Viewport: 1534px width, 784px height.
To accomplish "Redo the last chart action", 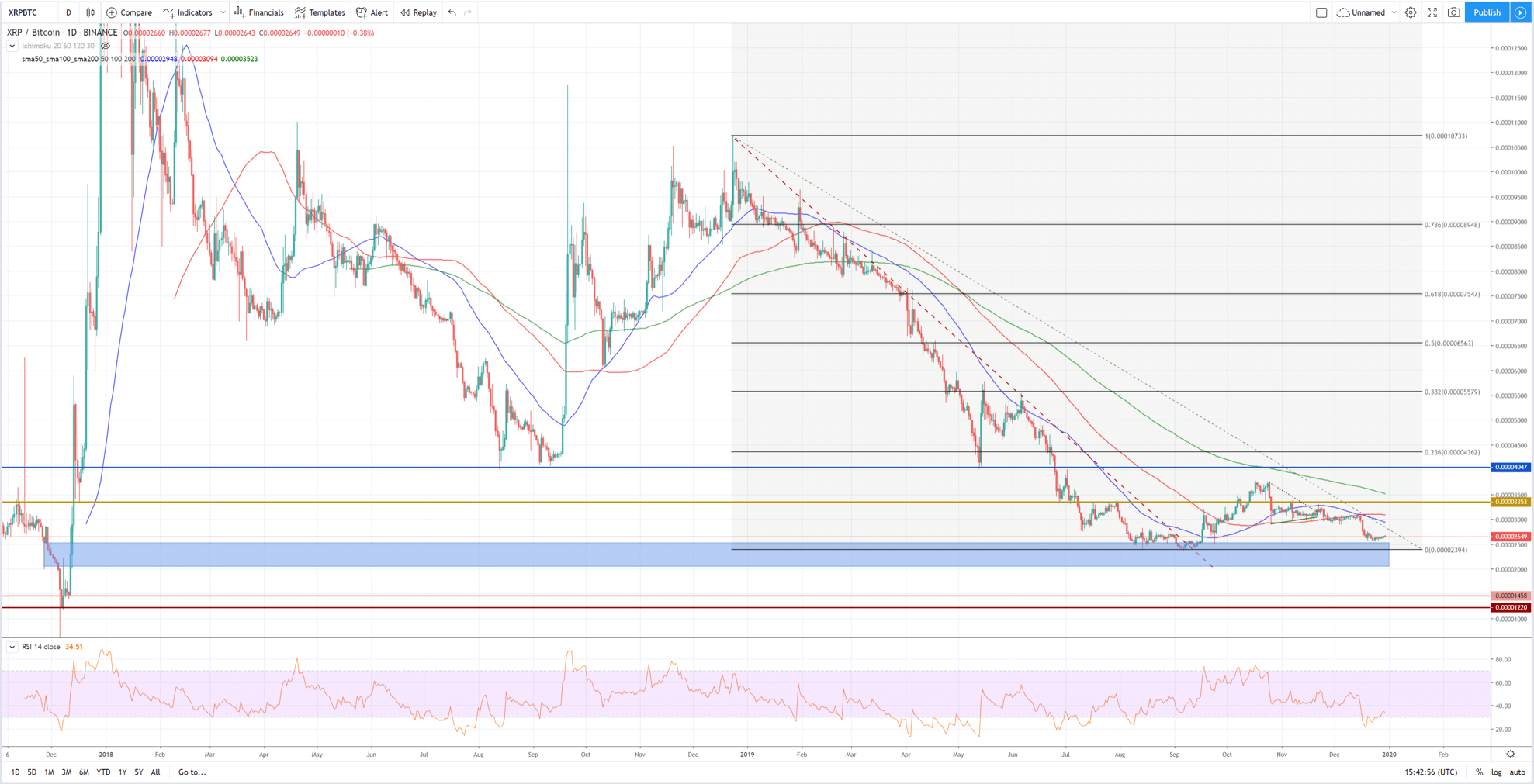I will [x=468, y=12].
